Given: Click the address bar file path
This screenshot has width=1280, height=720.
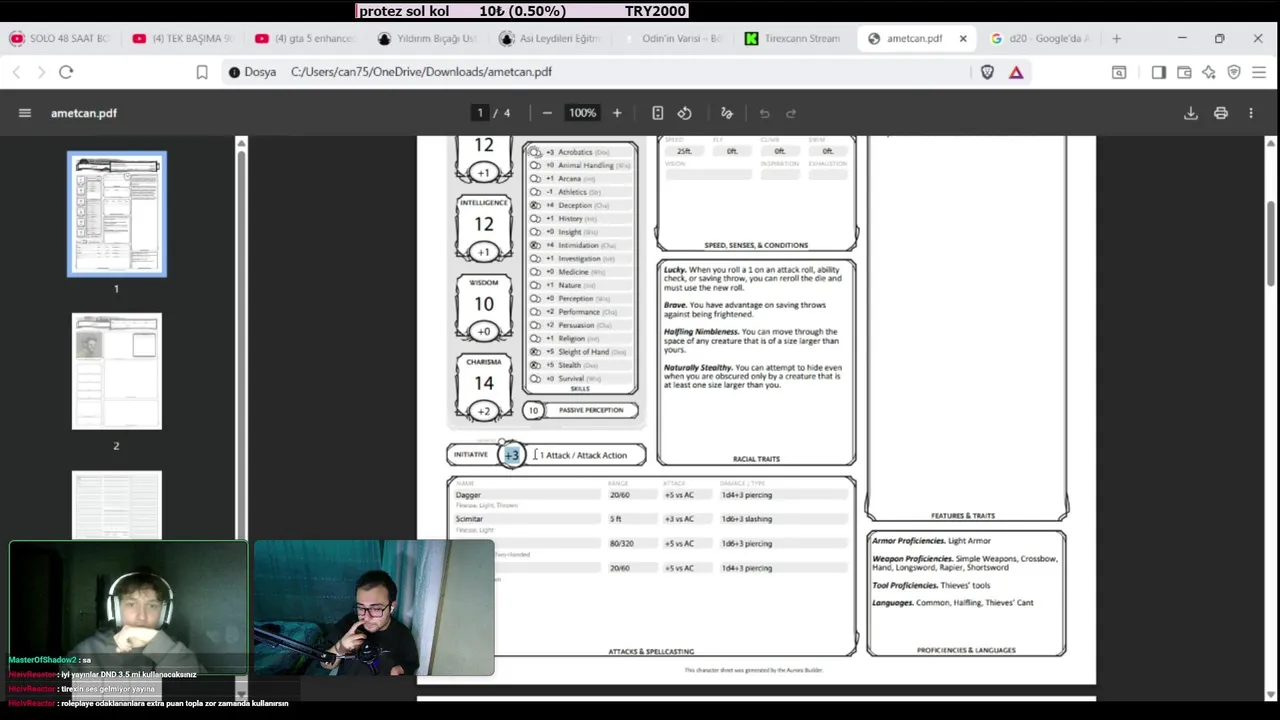Looking at the screenshot, I should (421, 72).
